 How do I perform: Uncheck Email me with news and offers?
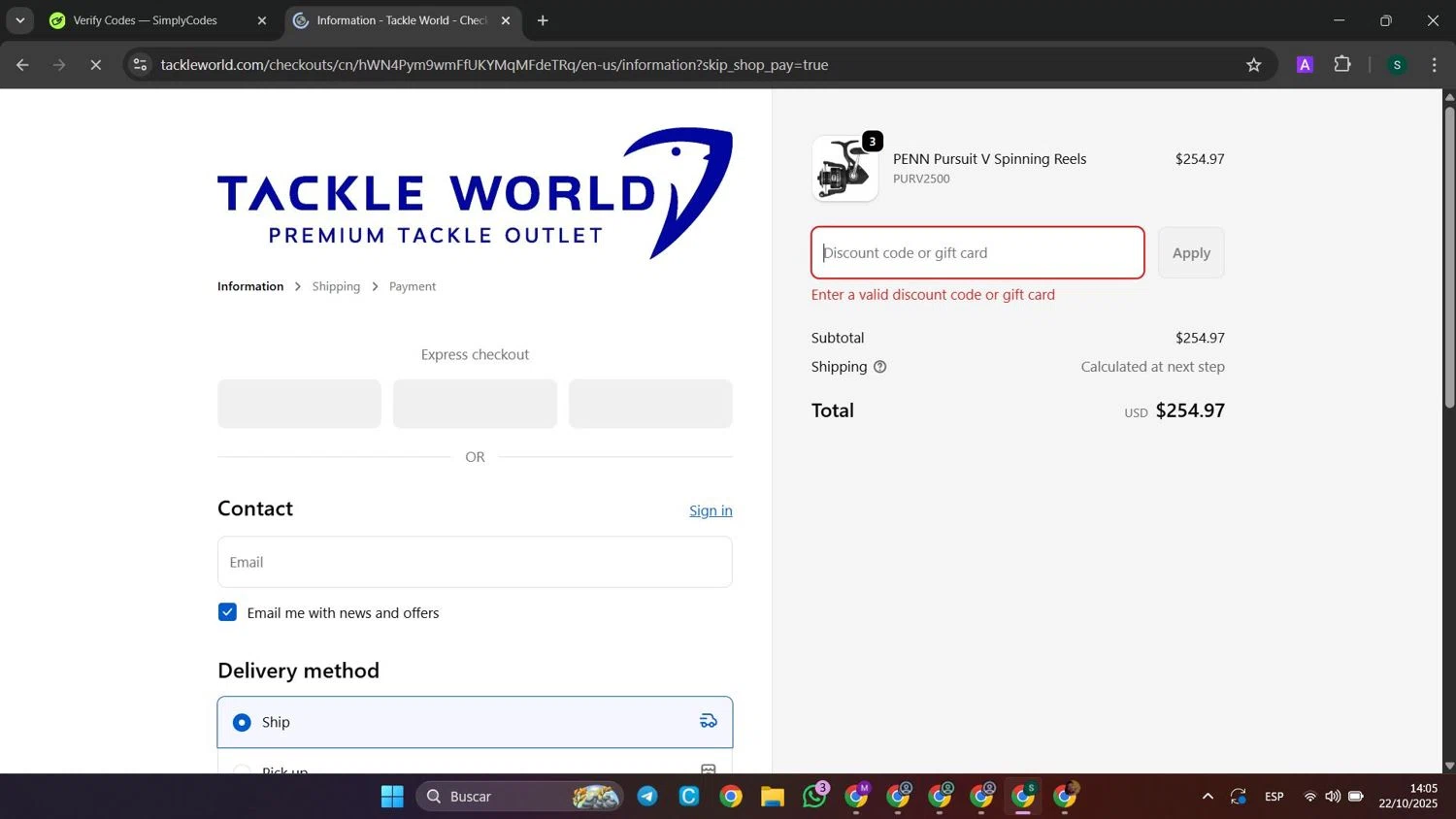coord(227,612)
